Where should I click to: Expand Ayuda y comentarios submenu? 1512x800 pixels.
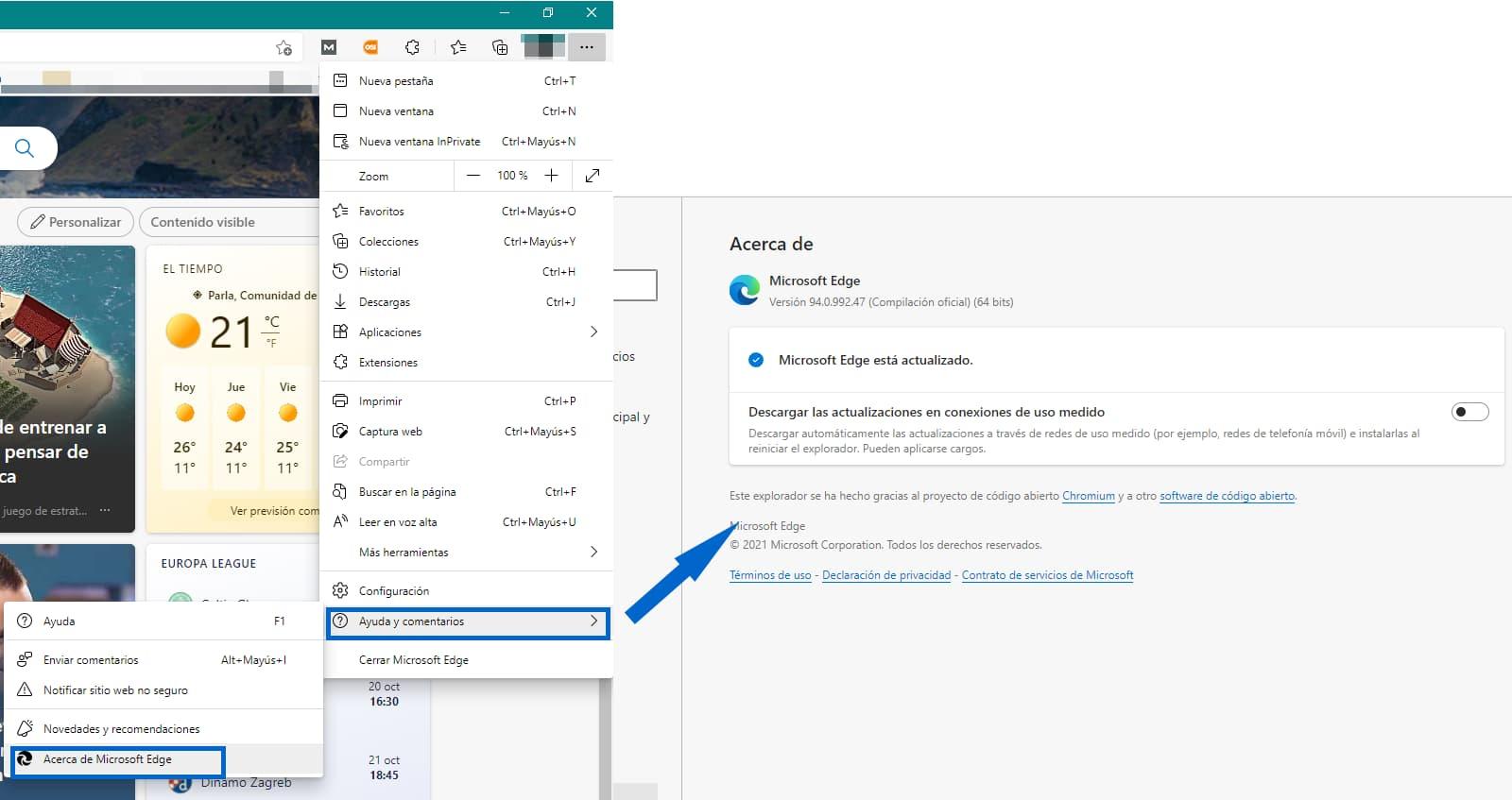pyautogui.click(x=467, y=621)
